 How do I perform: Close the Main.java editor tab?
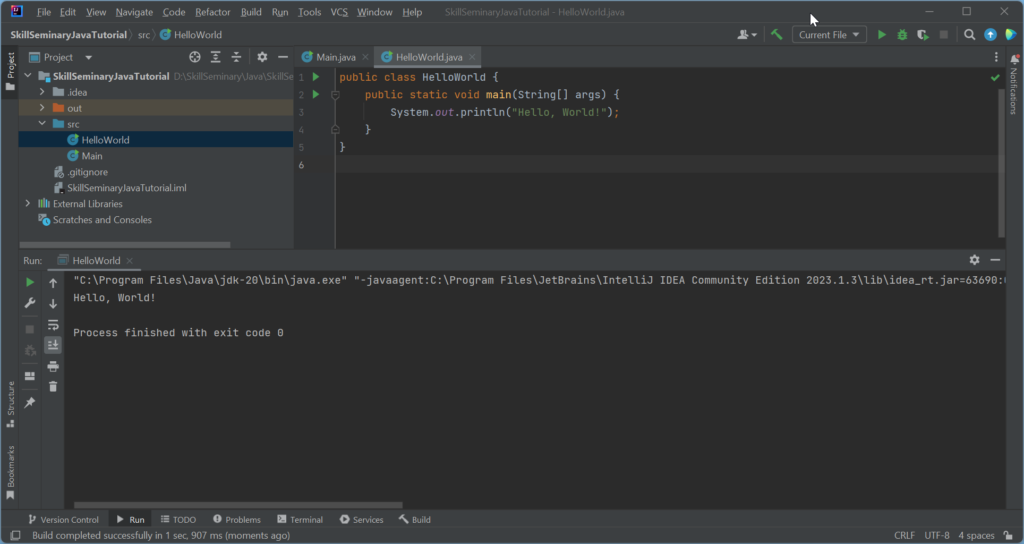click(x=366, y=57)
